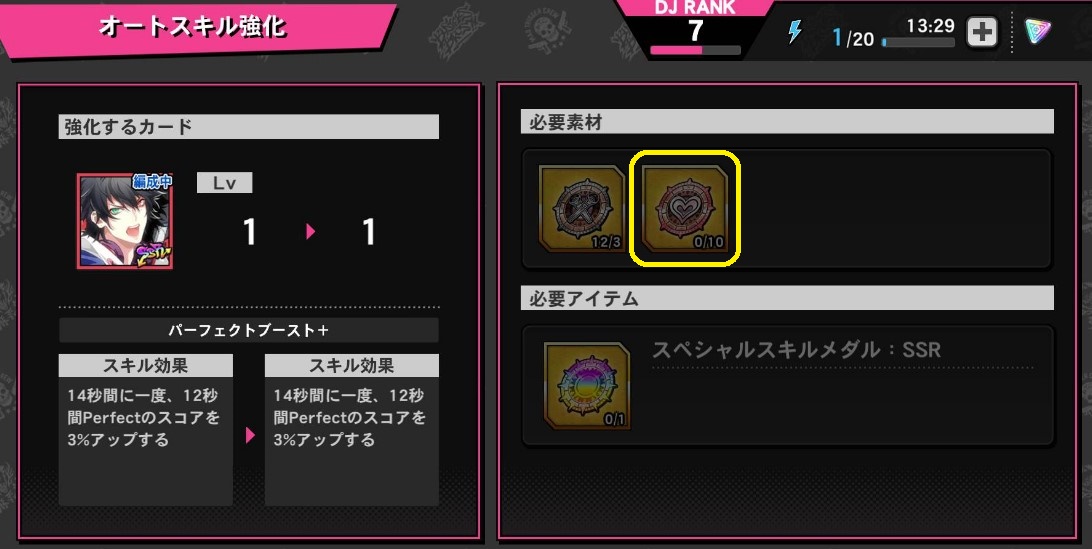The image size is (1092, 549).
Task: Tap the blue lightning stamina icon
Action: click(x=795, y=32)
